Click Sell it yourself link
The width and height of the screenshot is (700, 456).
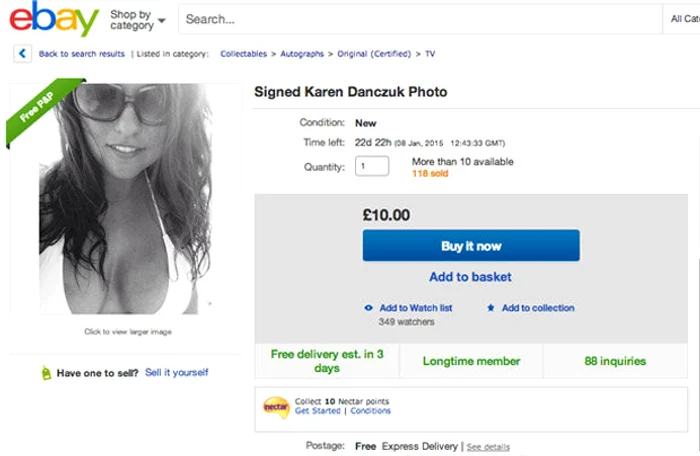point(177,372)
